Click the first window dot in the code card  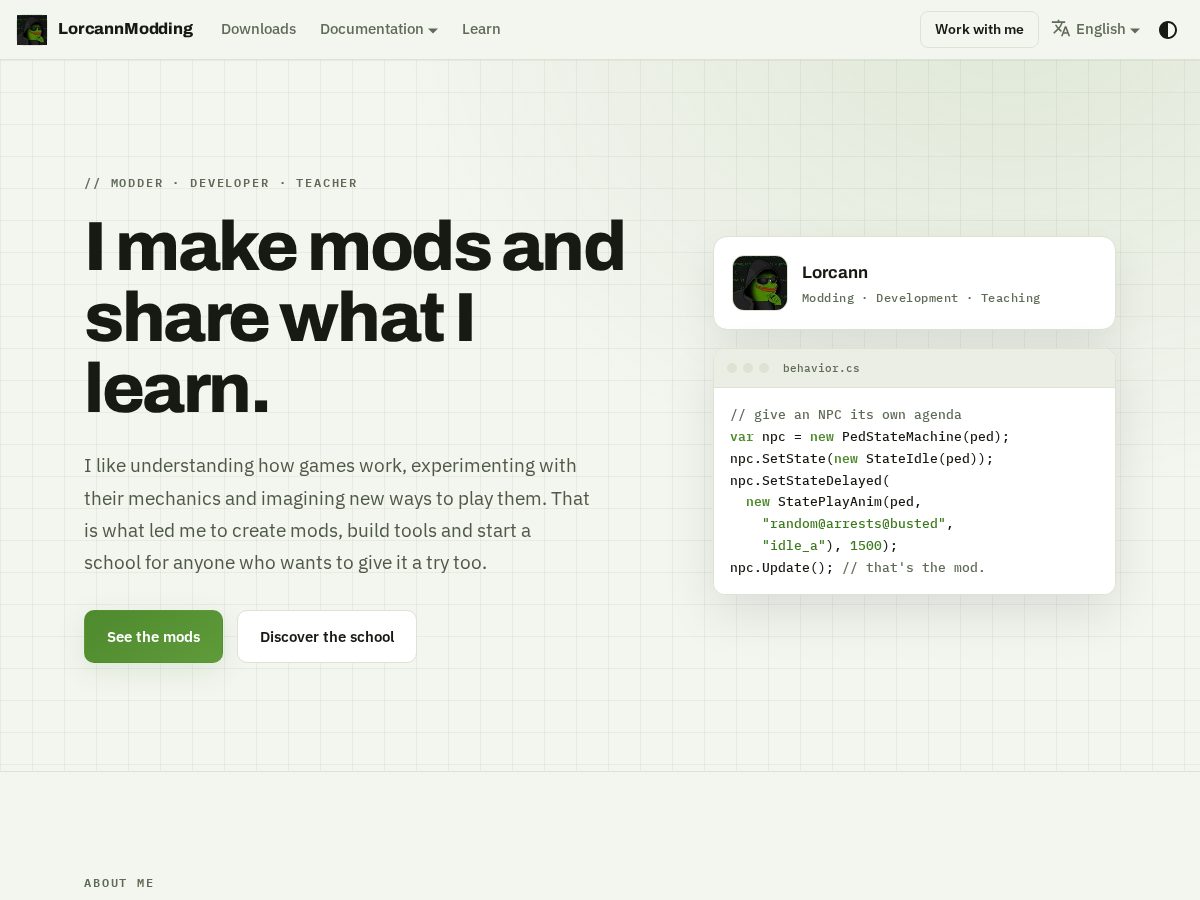click(732, 368)
